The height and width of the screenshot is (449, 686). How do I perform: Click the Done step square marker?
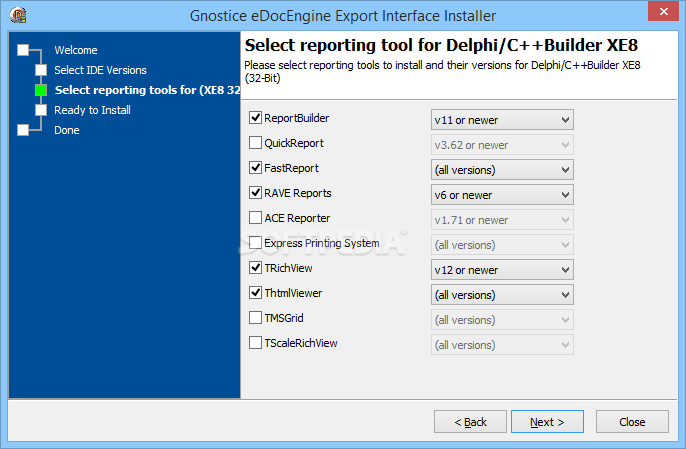click(23, 130)
